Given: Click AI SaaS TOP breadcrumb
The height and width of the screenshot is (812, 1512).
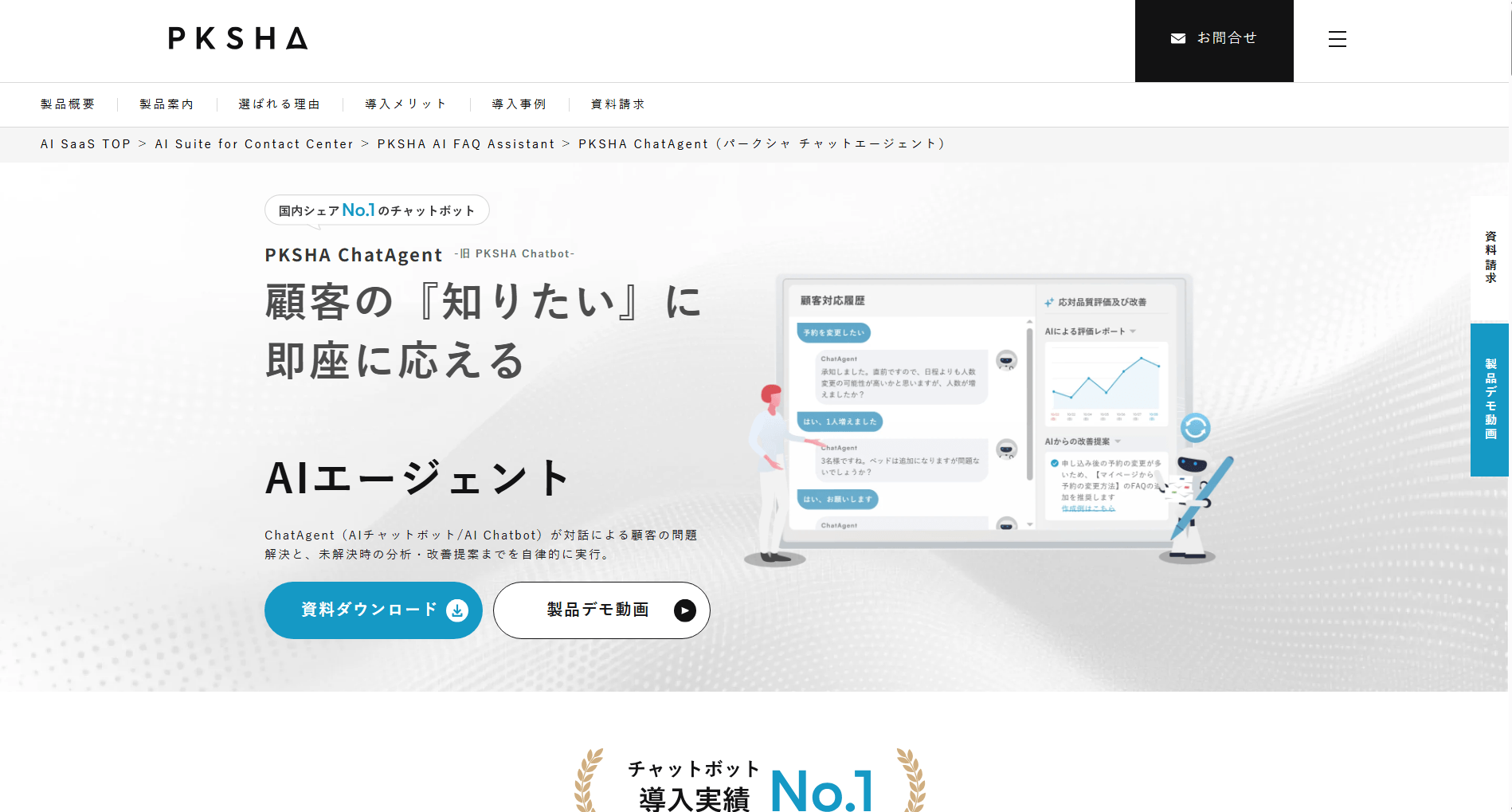Looking at the screenshot, I should 85,144.
